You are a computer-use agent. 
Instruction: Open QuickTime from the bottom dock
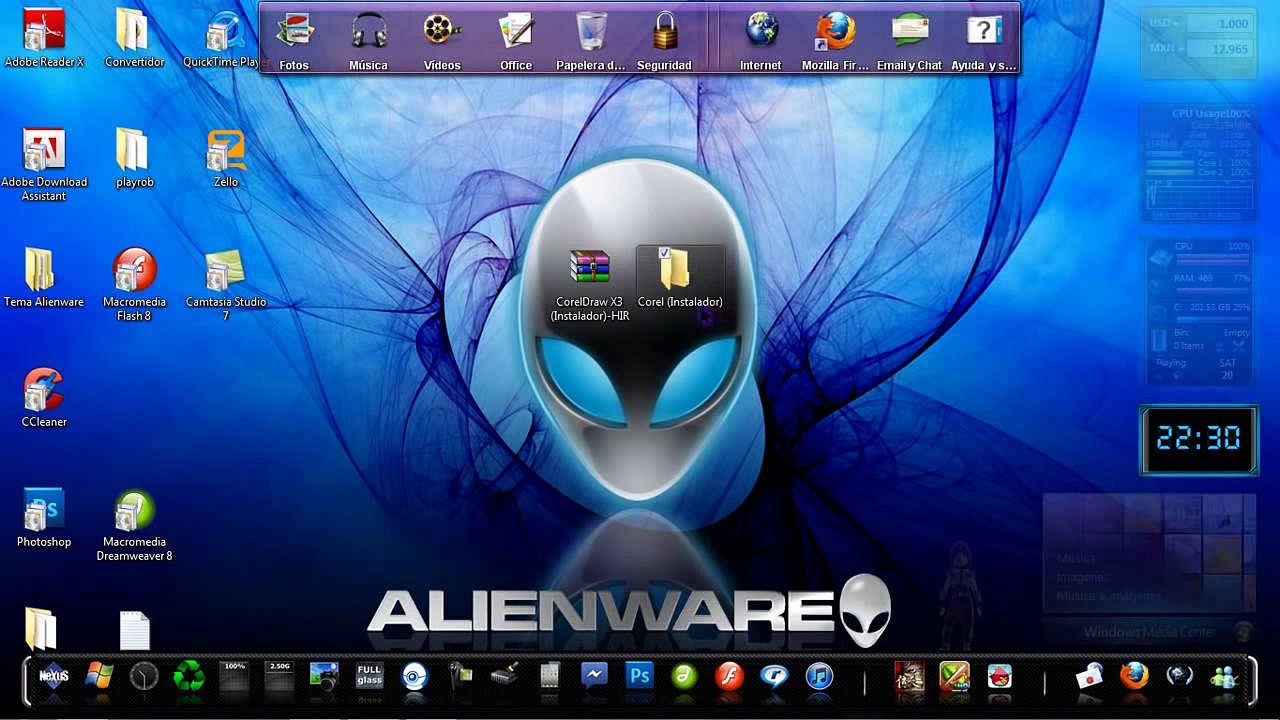click(x=774, y=677)
